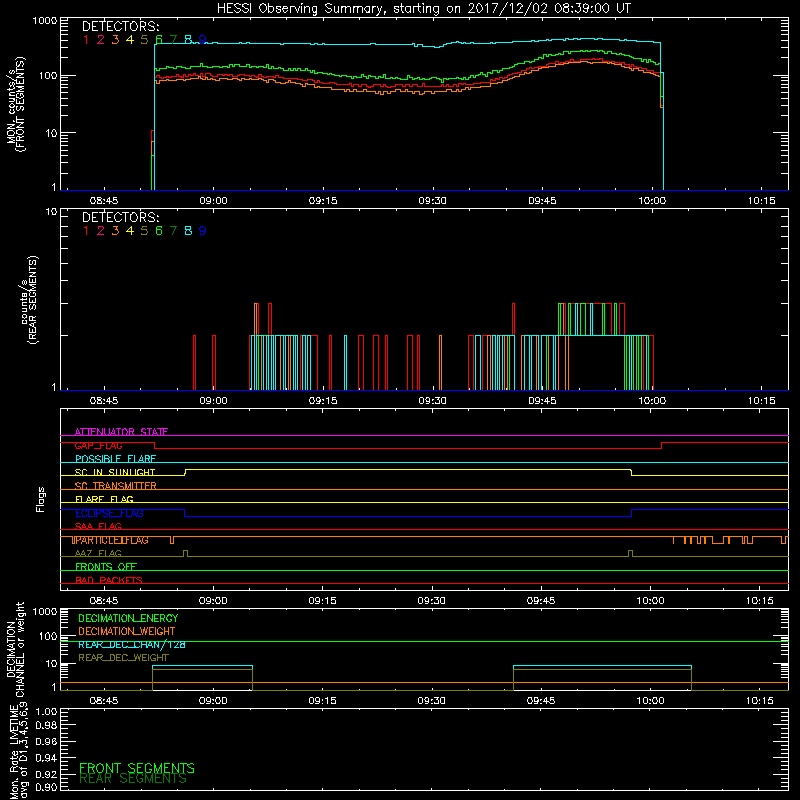Screen dimensions: 800x800
Task: Click the 0.92 y-axis value on livetime plot
Action: (46, 774)
